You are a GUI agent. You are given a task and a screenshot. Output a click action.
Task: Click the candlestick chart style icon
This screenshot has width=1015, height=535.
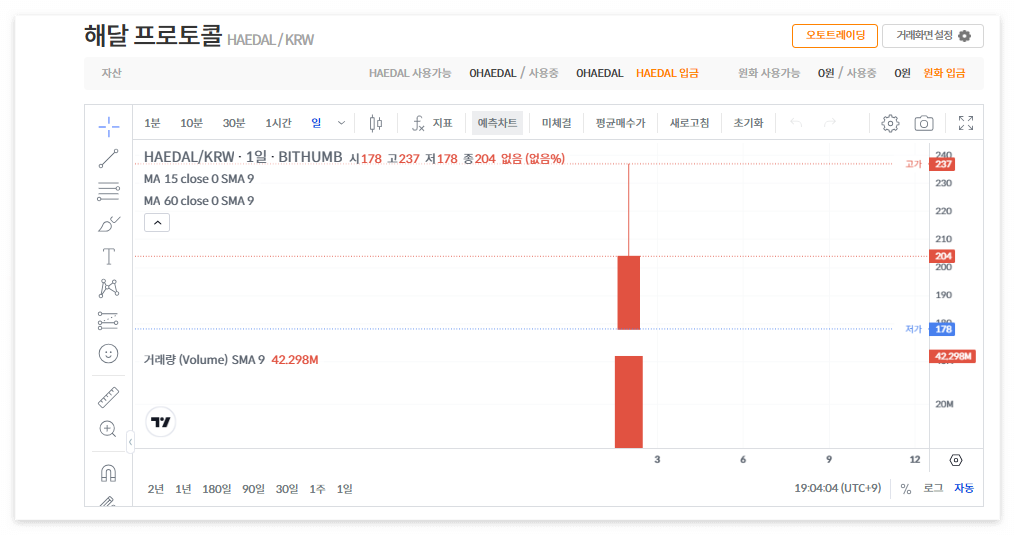point(375,123)
